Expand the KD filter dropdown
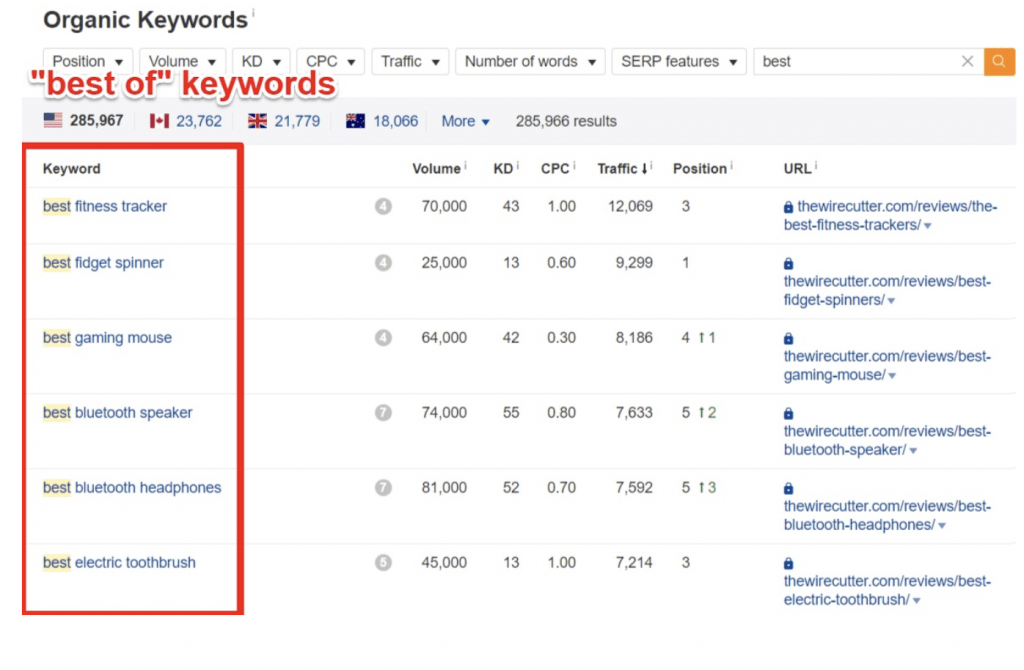 [x=261, y=61]
